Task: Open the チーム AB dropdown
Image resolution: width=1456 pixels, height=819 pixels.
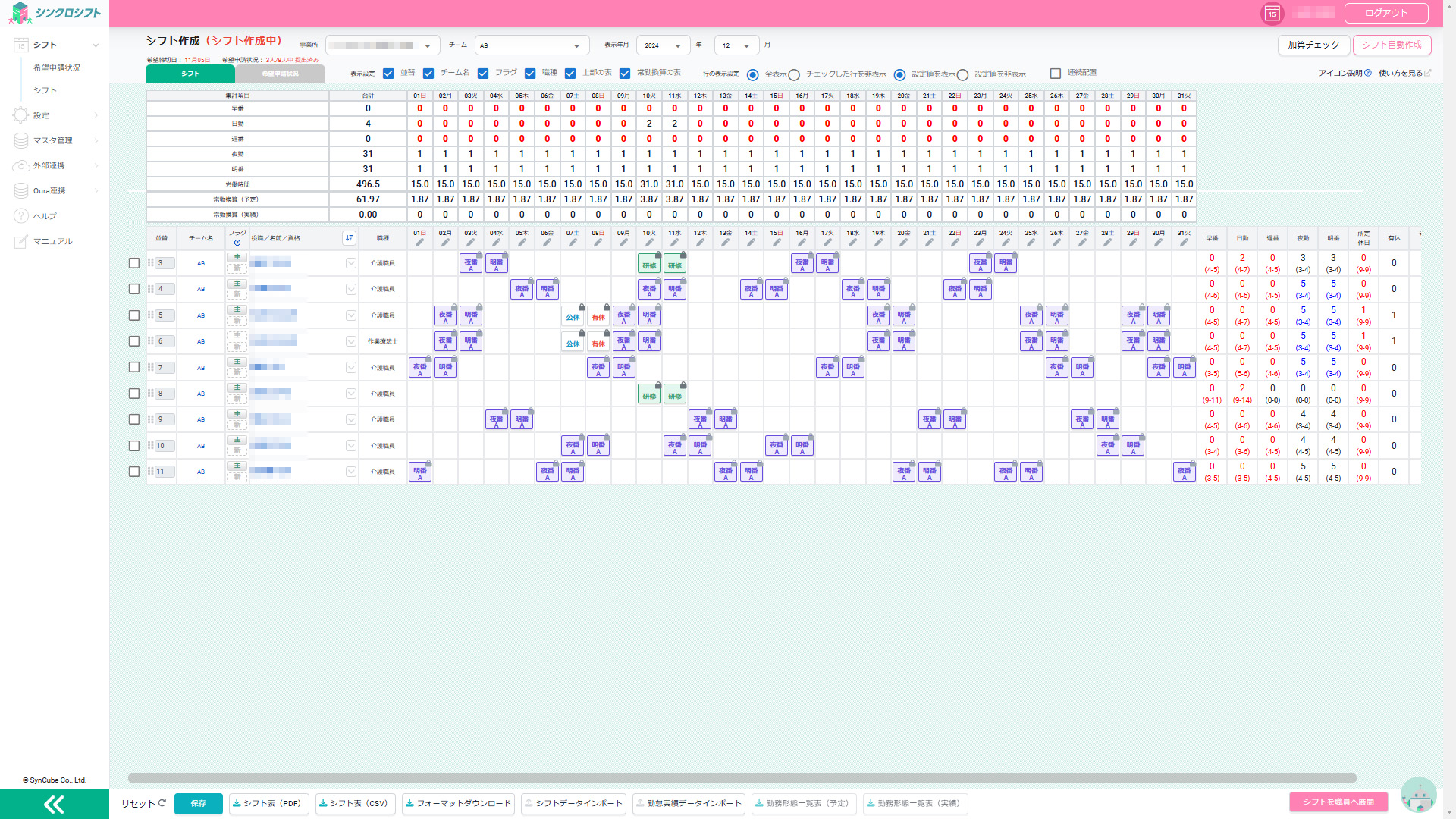Action: (x=532, y=45)
